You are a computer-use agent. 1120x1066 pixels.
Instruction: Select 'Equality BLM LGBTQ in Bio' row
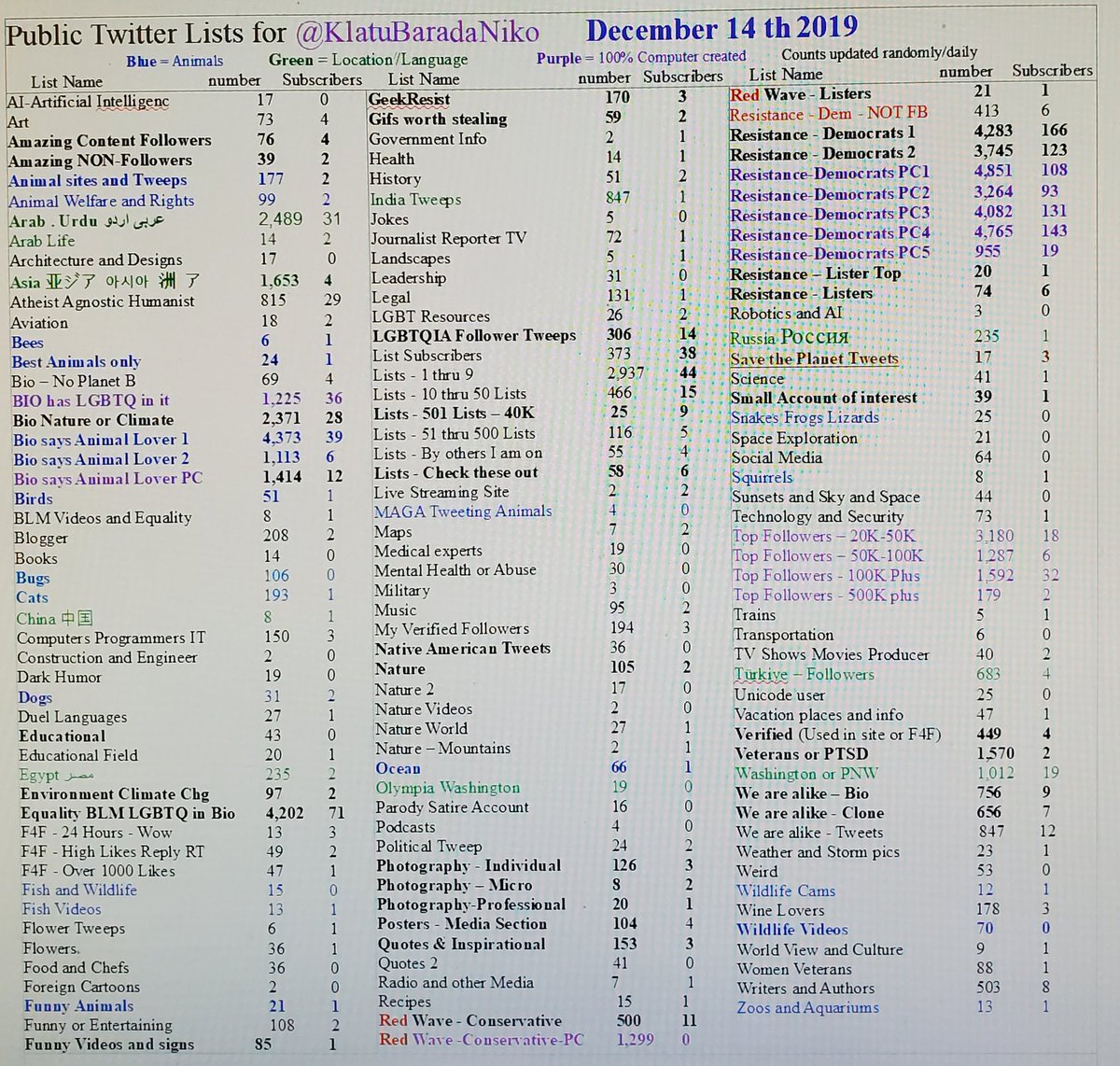click(183, 814)
